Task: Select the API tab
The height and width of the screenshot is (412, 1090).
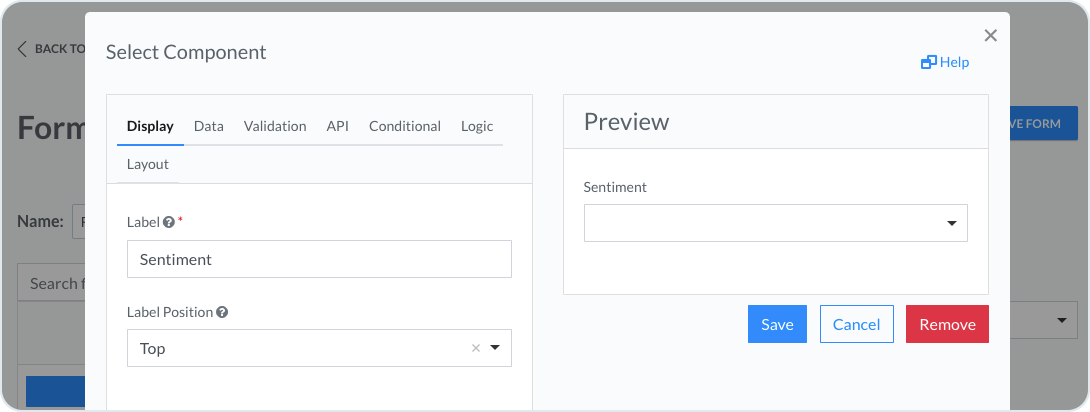Action: coord(337,126)
